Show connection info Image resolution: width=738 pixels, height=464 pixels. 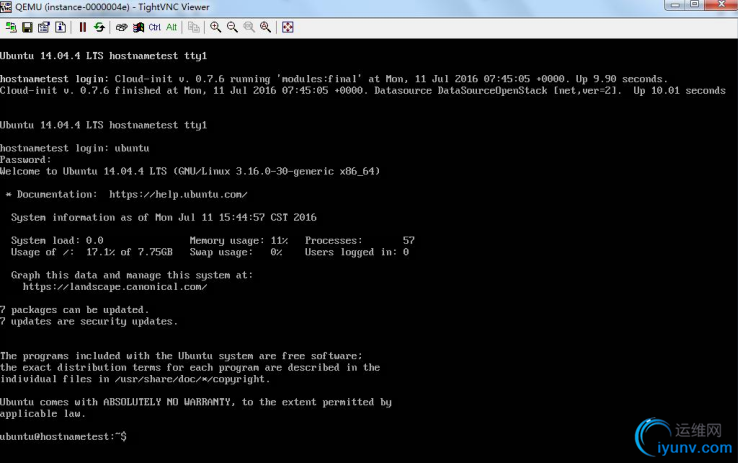tap(61, 27)
